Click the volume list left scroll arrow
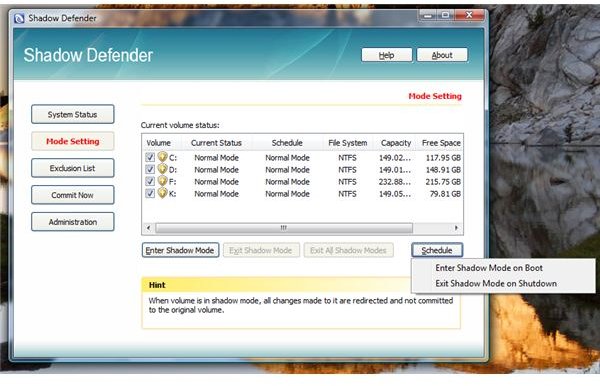This screenshot has height=386, width=600. pos(148,228)
